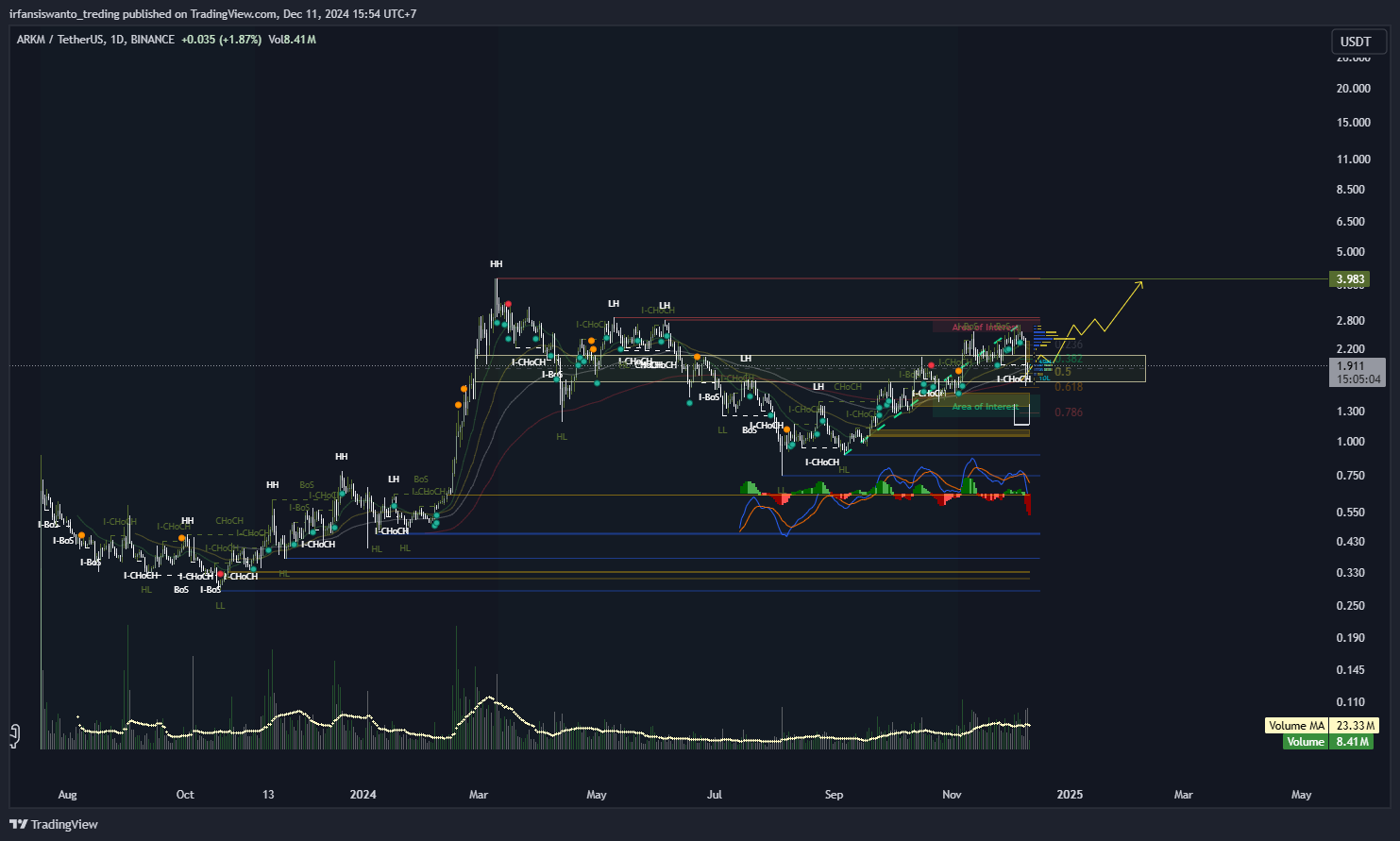Image resolution: width=1400 pixels, height=841 pixels.
Task: Click the 0.550 price axis label
Action: (1351, 512)
